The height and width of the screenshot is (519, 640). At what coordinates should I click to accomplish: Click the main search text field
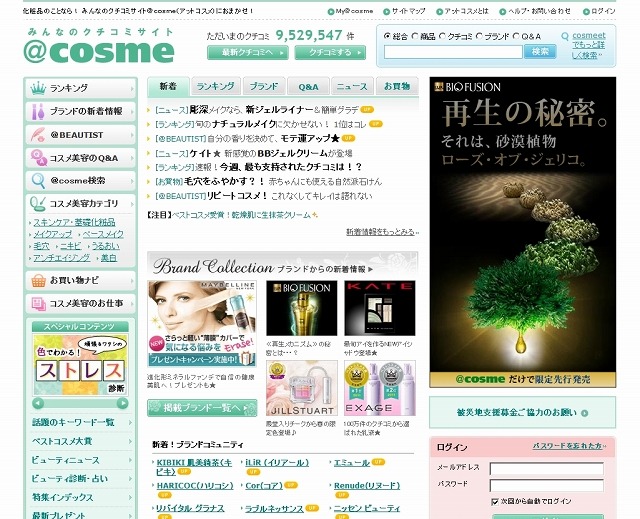(x=453, y=52)
